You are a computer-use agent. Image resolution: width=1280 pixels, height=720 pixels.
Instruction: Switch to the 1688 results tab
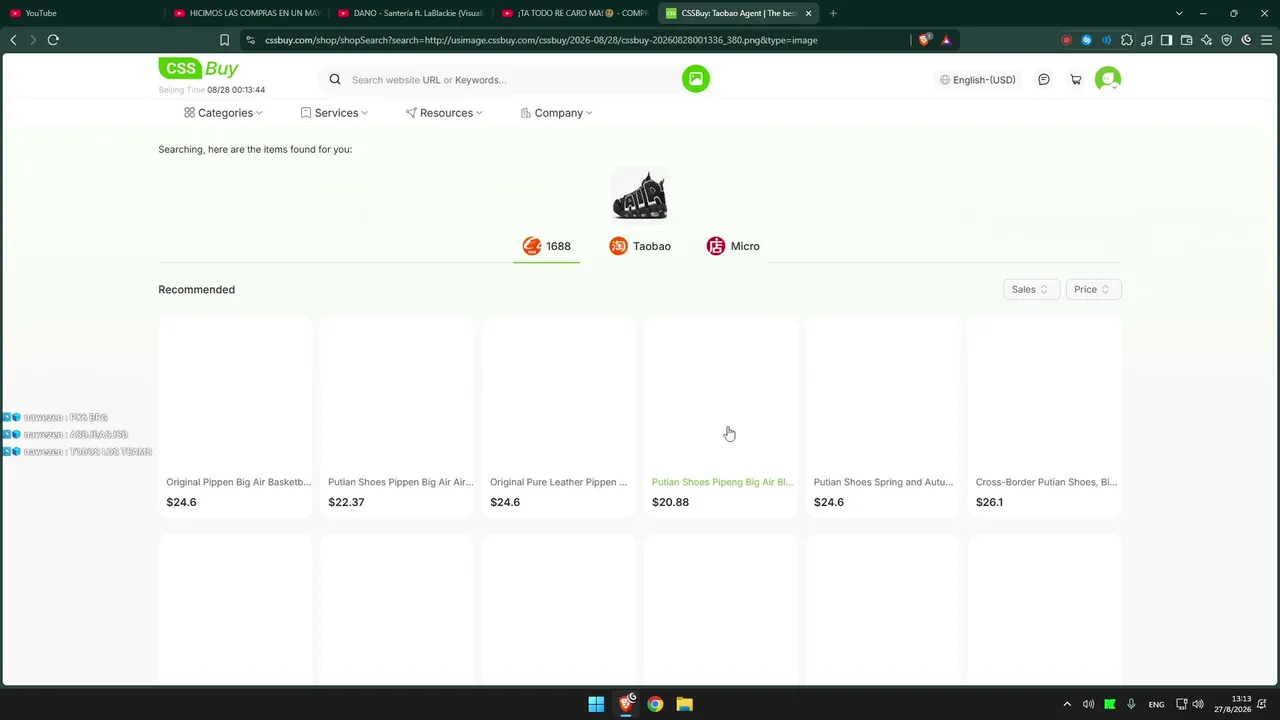(x=546, y=246)
